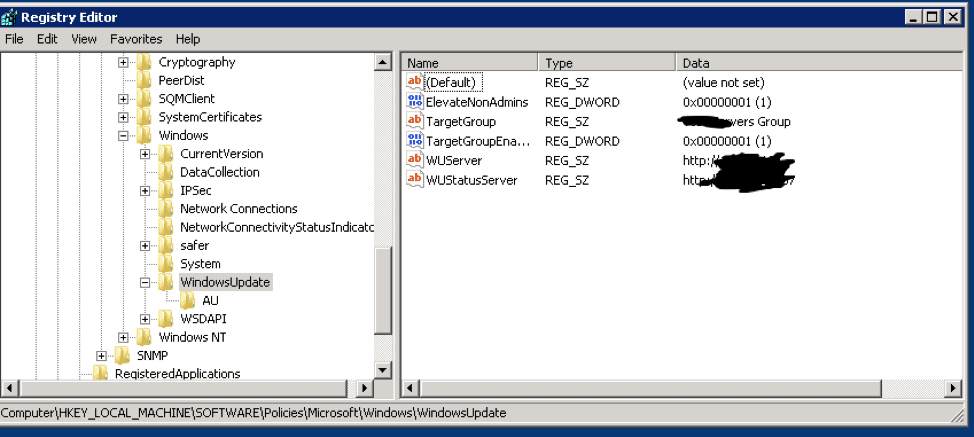The height and width of the screenshot is (437, 974).
Task: Expand the Windows NT key
Action: click(x=124, y=337)
